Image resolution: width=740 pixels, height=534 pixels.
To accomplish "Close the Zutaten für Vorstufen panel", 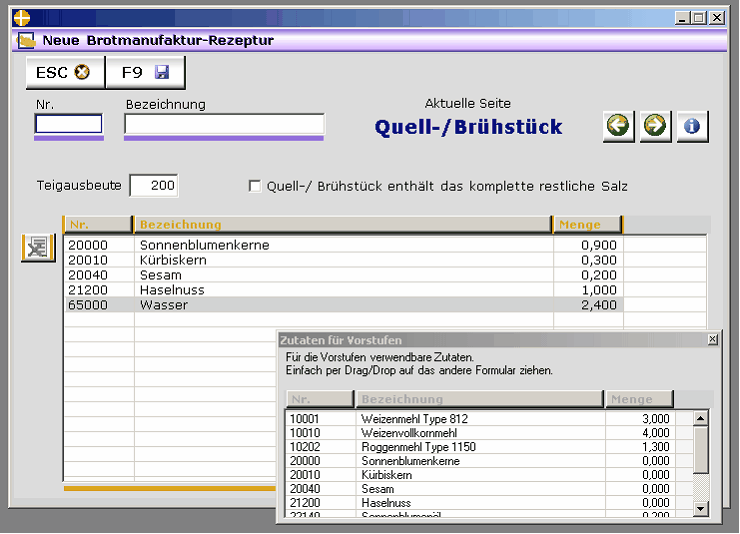I will click(x=713, y=339).
